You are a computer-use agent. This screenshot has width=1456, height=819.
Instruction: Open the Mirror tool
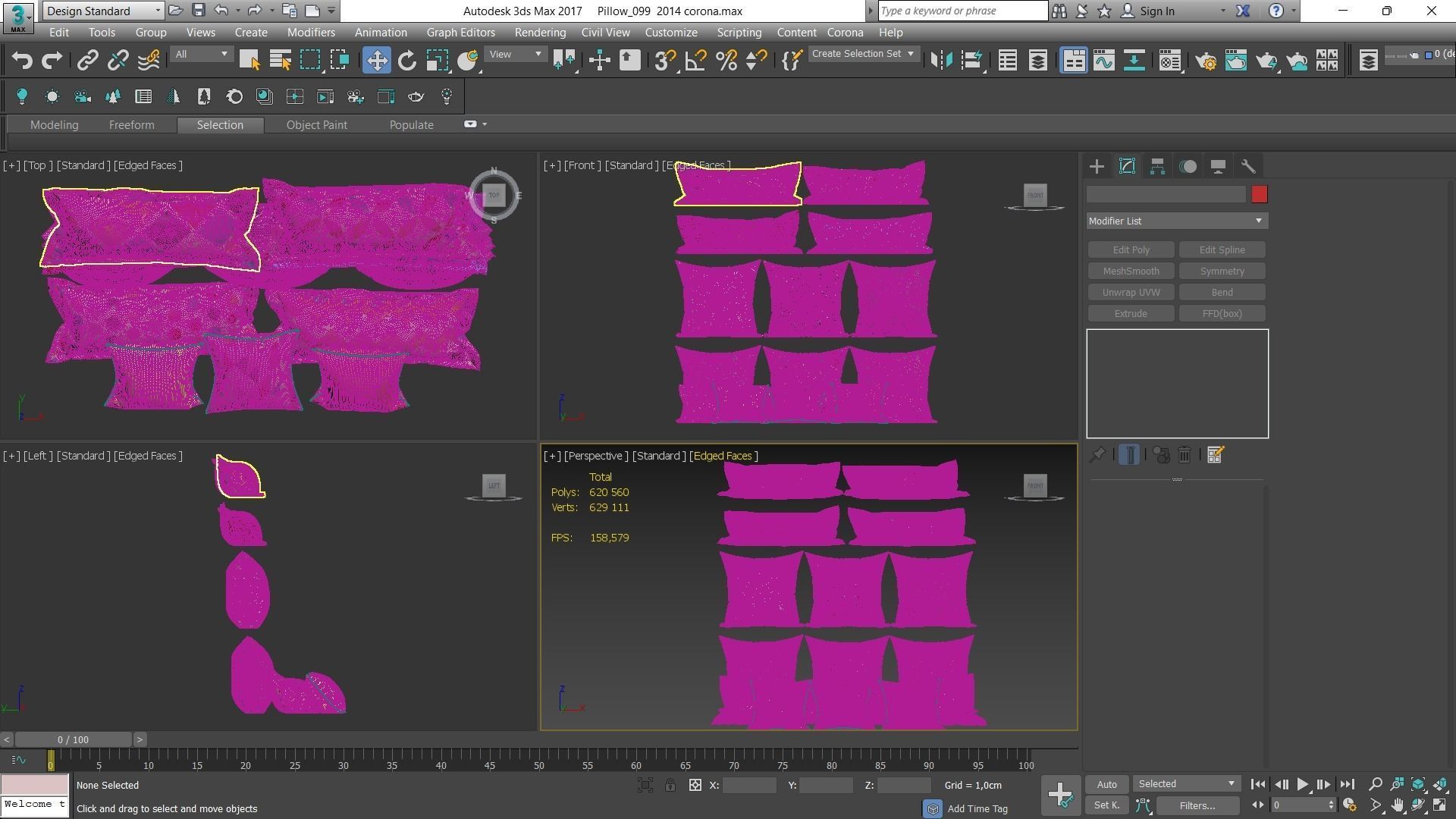941,61
